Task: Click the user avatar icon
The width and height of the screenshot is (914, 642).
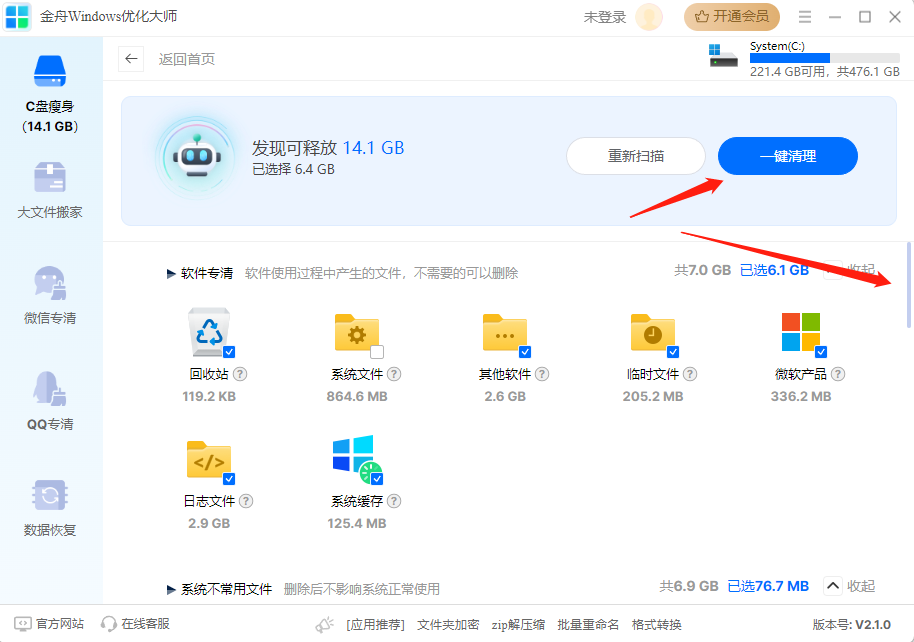Action: [x=649, y=17]
